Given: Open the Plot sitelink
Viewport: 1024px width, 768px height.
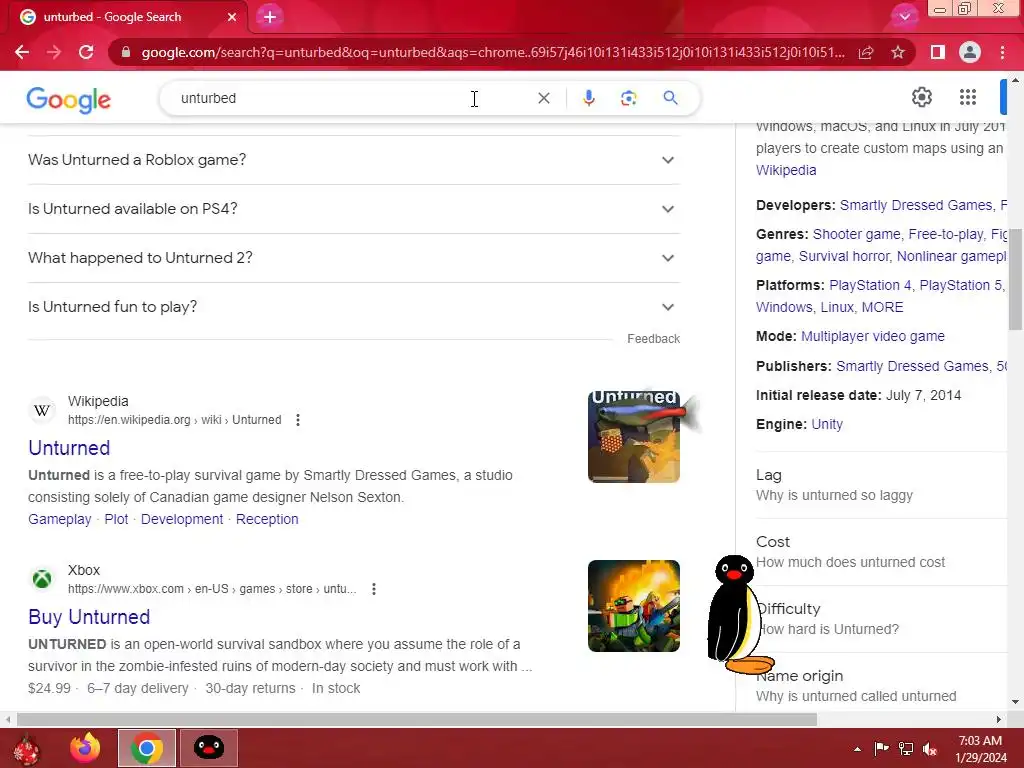Looking at the screenshot, I should (116, 519).
